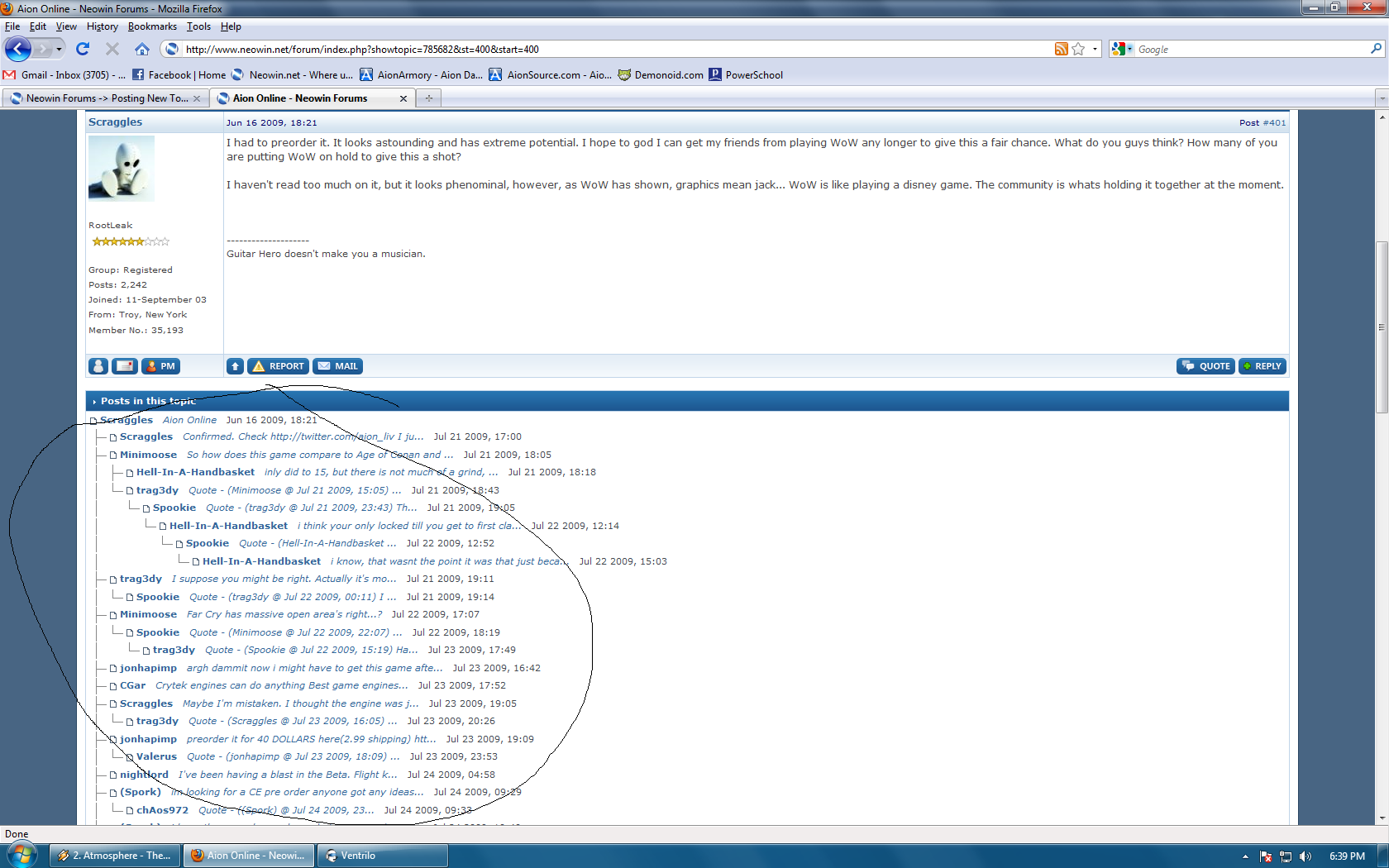Show hidden system tray icons
Screen dimensions: 1389x868
[x=1245, y=856]
